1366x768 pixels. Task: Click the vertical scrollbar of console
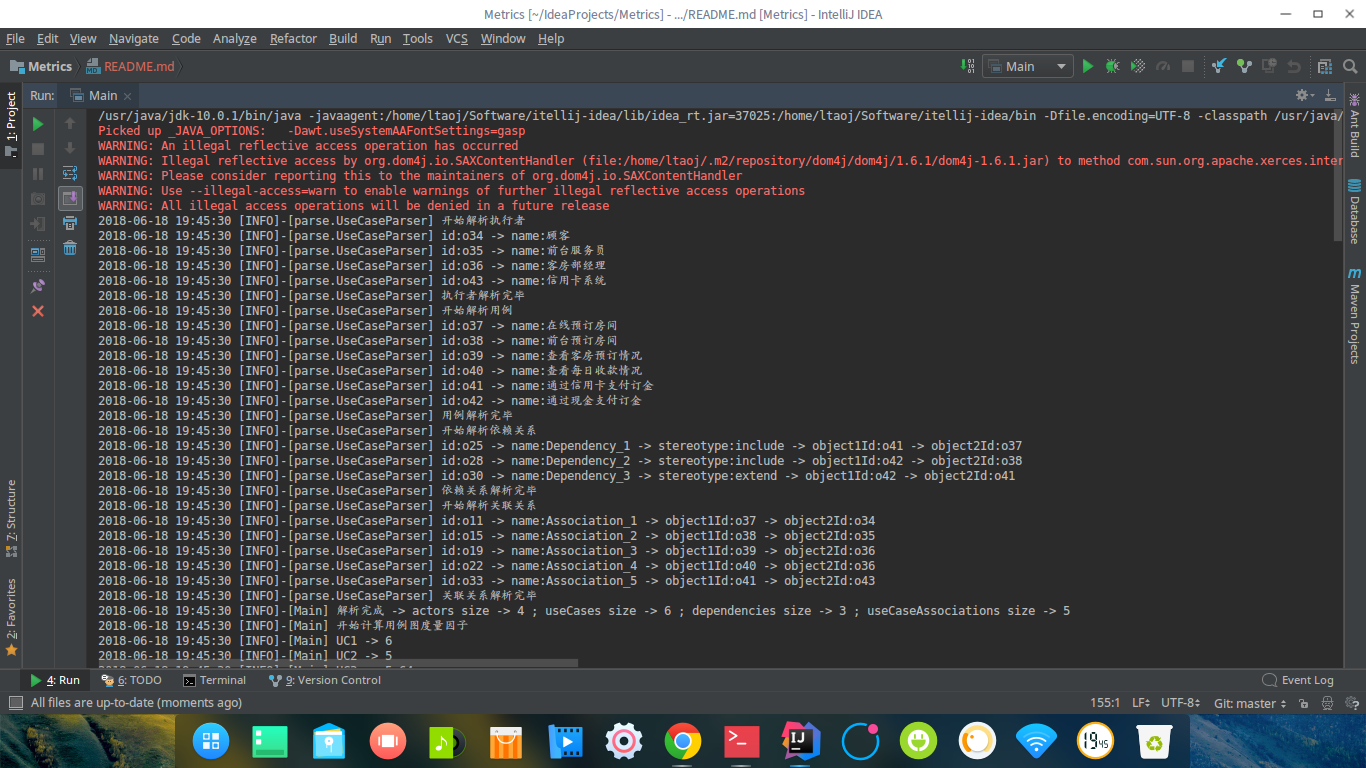point(1338,175)
